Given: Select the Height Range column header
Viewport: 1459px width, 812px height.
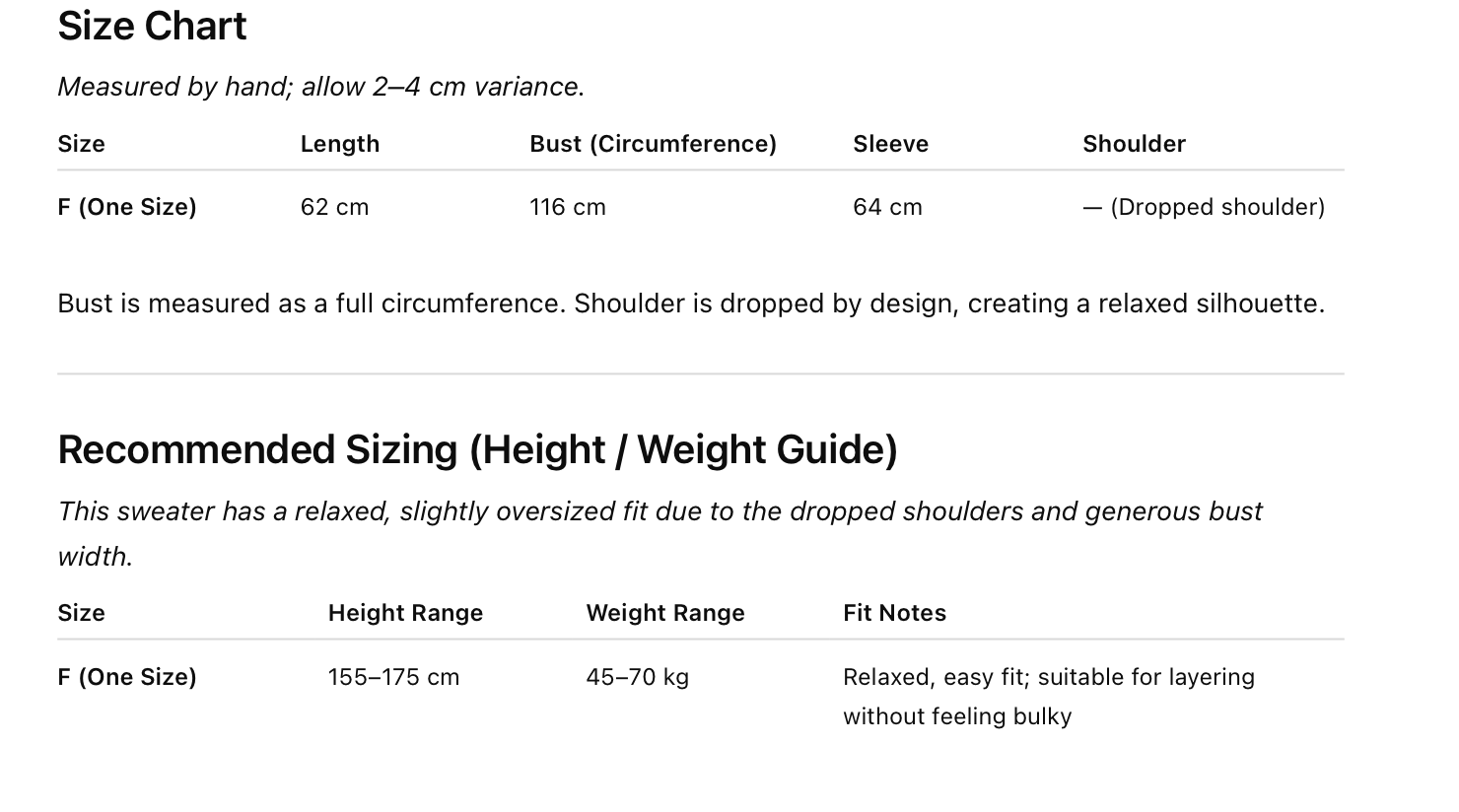Looking at the screenshot, I should pyautogui.click(x=405, y=613).
